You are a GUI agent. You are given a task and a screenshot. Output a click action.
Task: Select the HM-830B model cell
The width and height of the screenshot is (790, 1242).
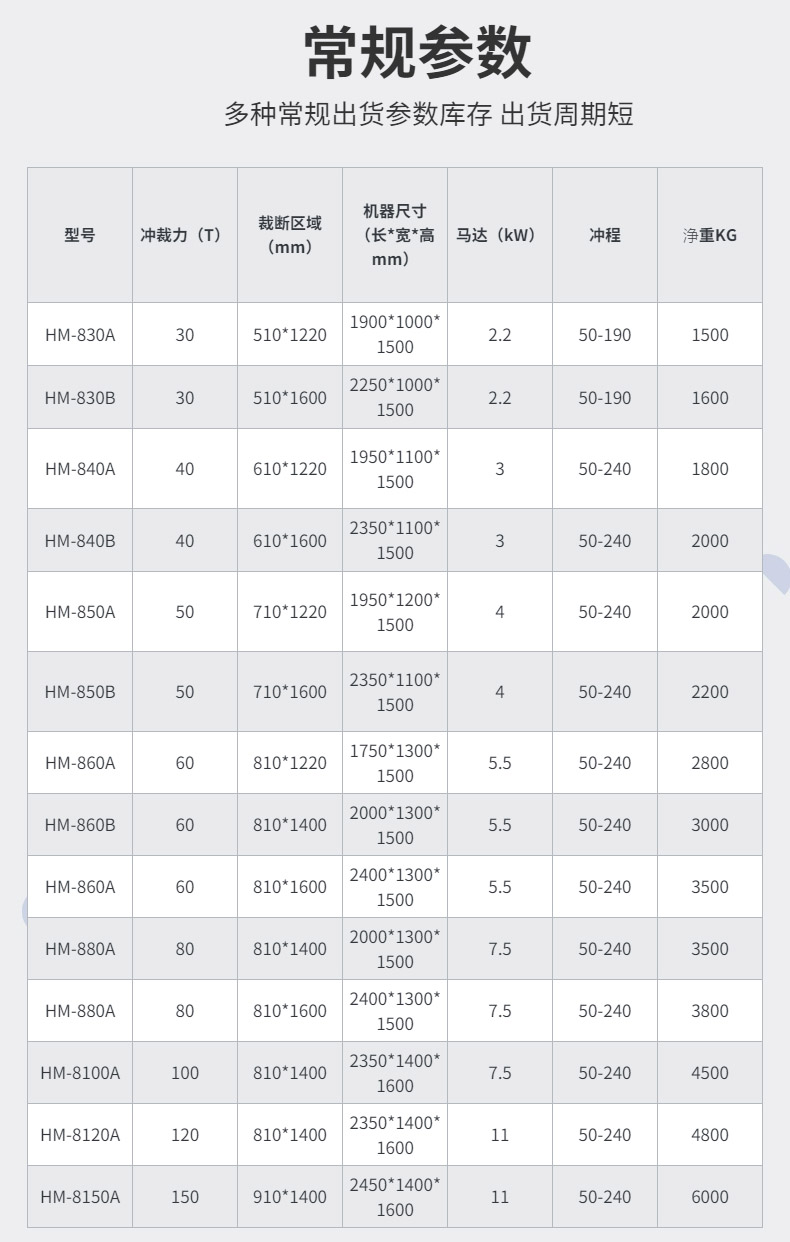[80, 397]
